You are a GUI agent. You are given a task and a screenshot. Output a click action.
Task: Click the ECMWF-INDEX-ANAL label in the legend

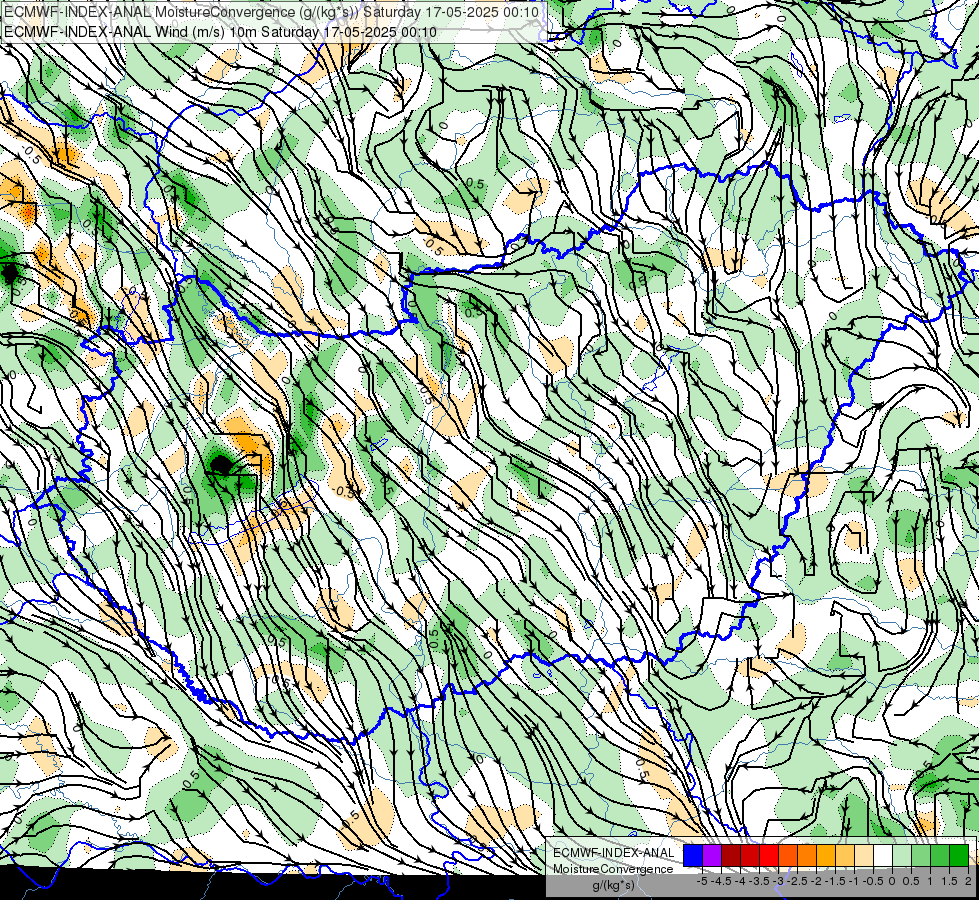click(614, 853)
